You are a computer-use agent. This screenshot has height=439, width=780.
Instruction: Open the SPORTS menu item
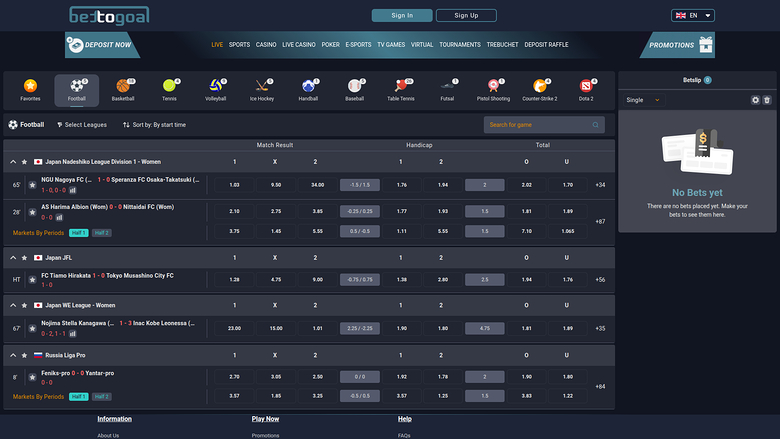[x=239, y=45]
